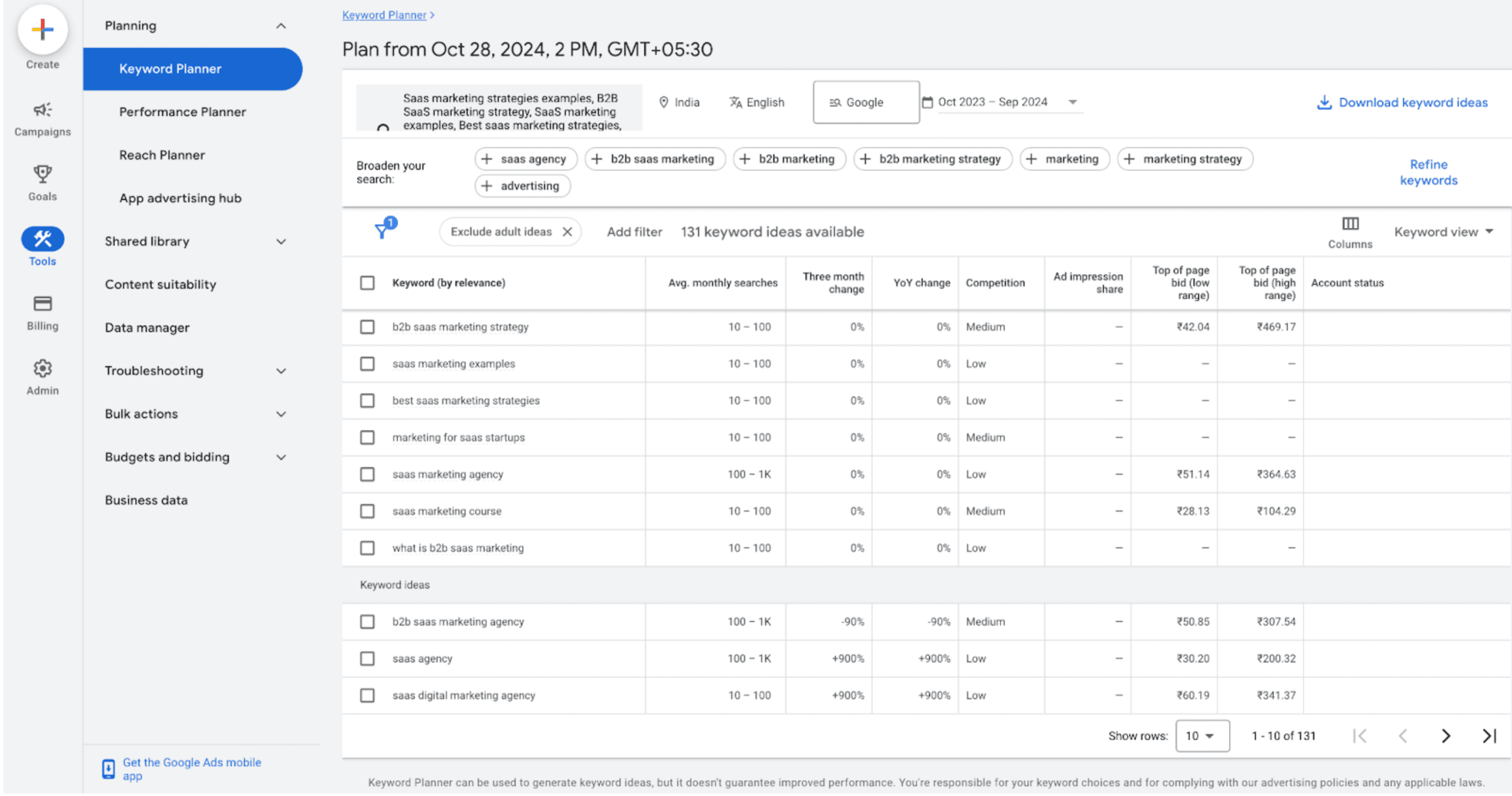
Task: Click plus icon on saas agency chip
Action: [487, 159]
